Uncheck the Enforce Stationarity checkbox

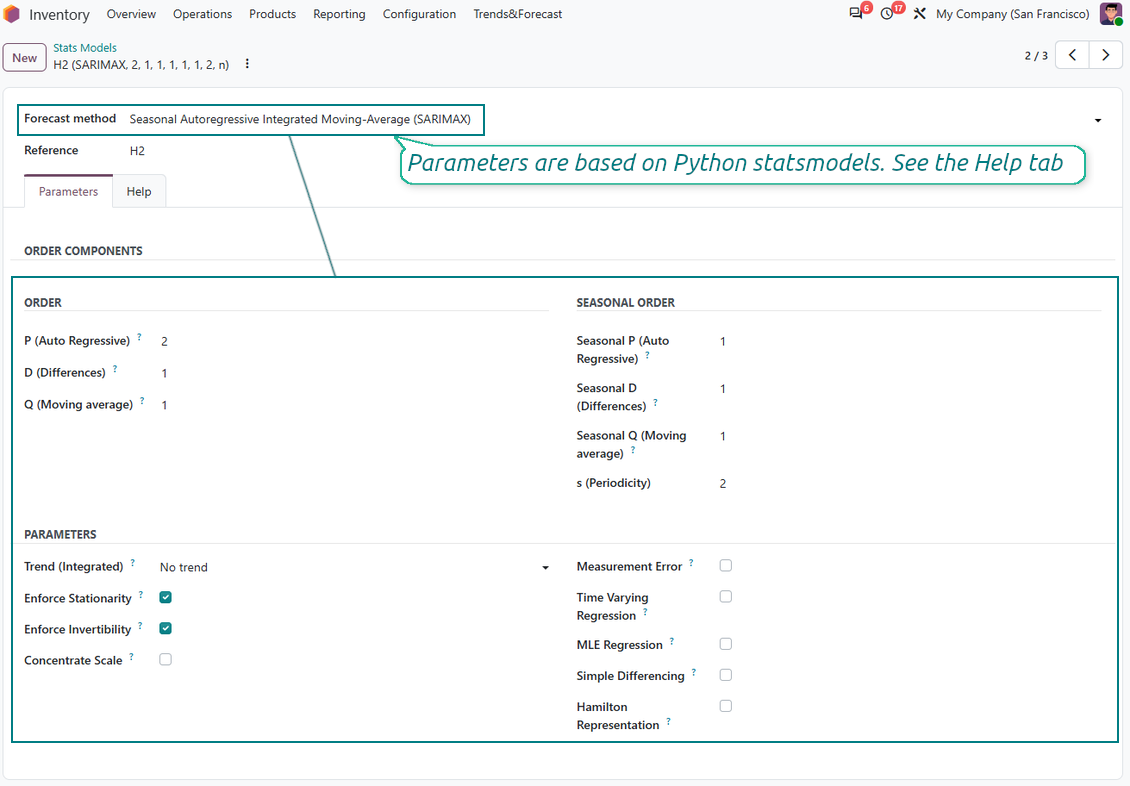tap(166, 597)
